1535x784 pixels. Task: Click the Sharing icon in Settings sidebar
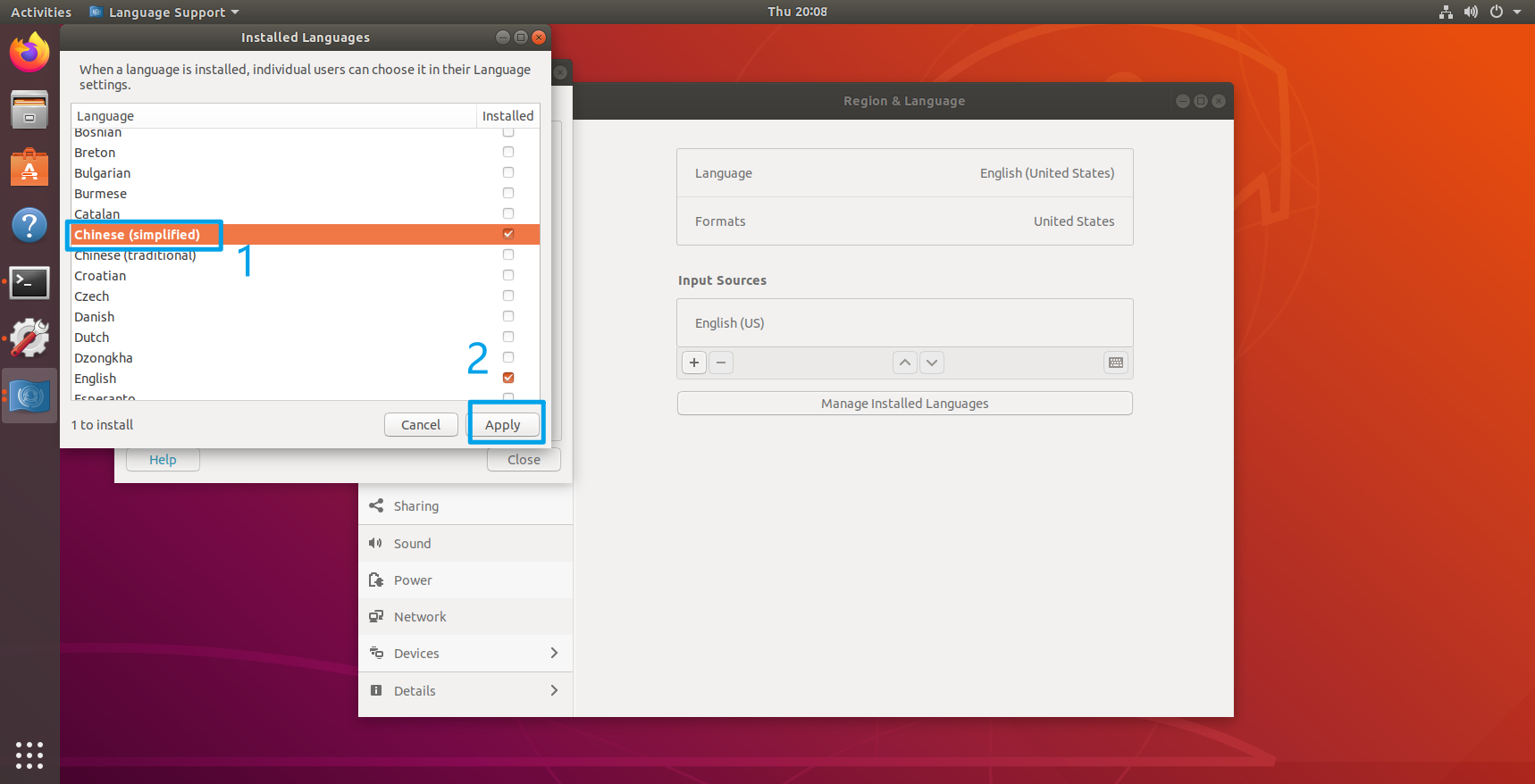(376, 505)
